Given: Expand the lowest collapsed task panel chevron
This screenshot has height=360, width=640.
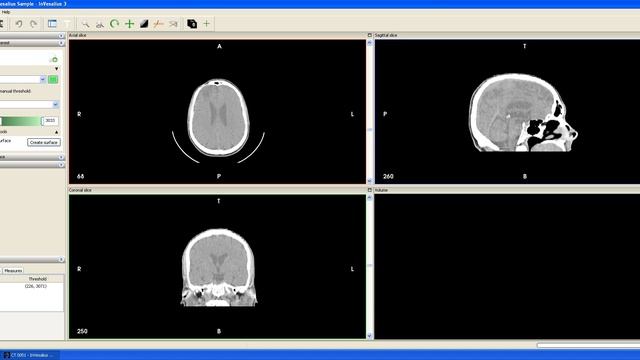Looking at the screenshot, I should (x=61, y=165).
